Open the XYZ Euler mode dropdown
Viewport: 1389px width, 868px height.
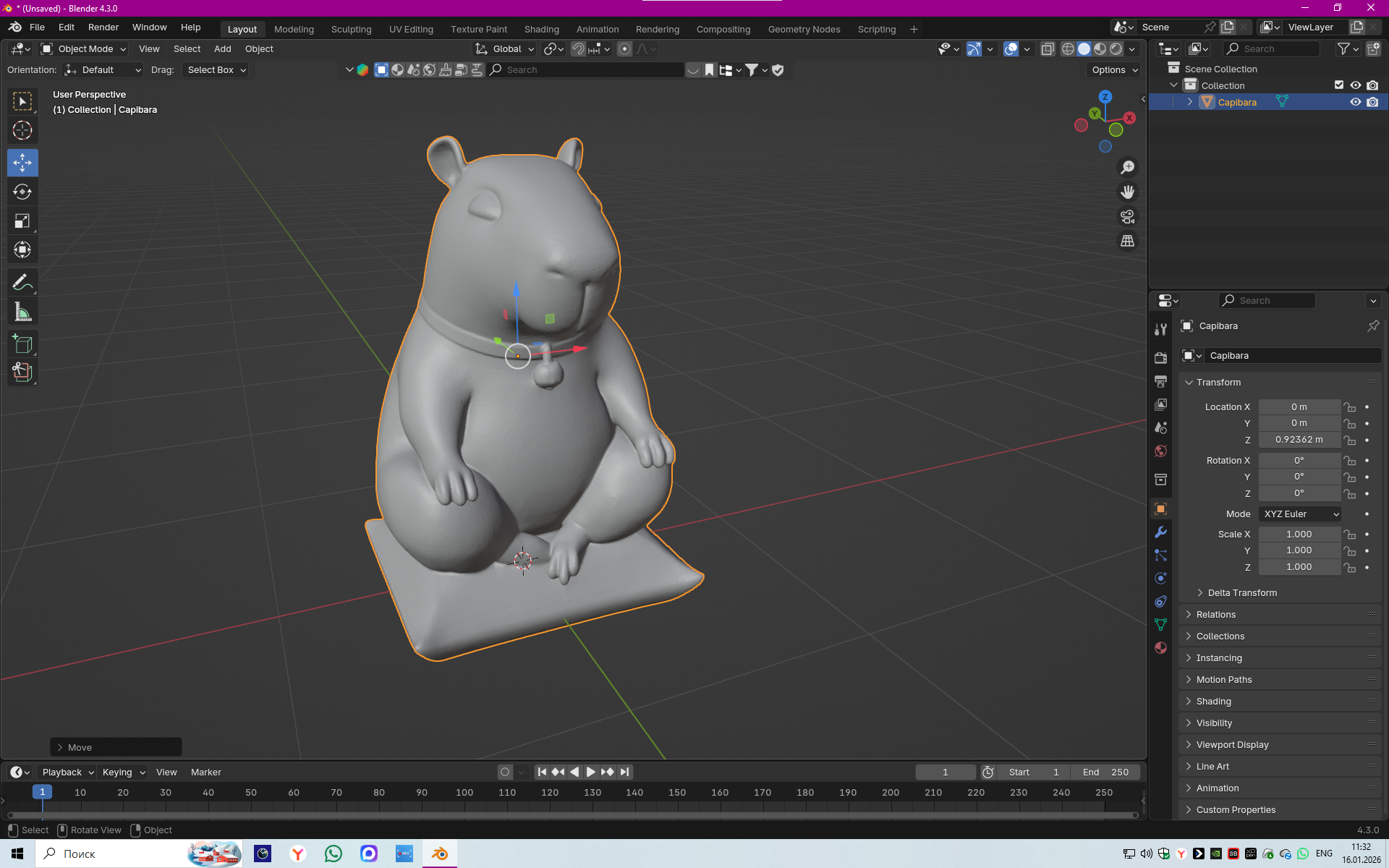(x=1300, y=514)
